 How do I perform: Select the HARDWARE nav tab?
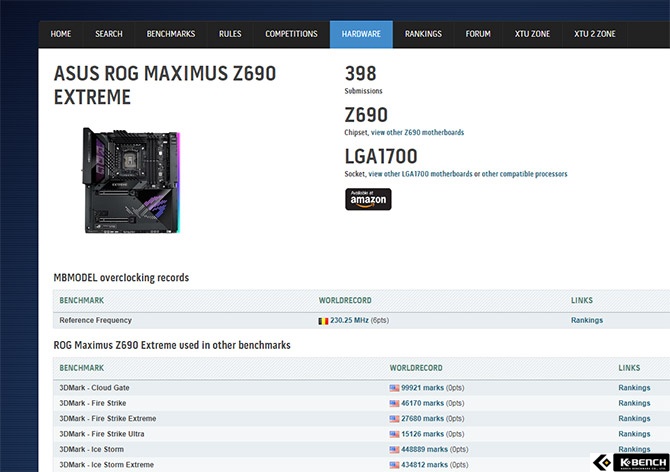[x=361, y=34]
